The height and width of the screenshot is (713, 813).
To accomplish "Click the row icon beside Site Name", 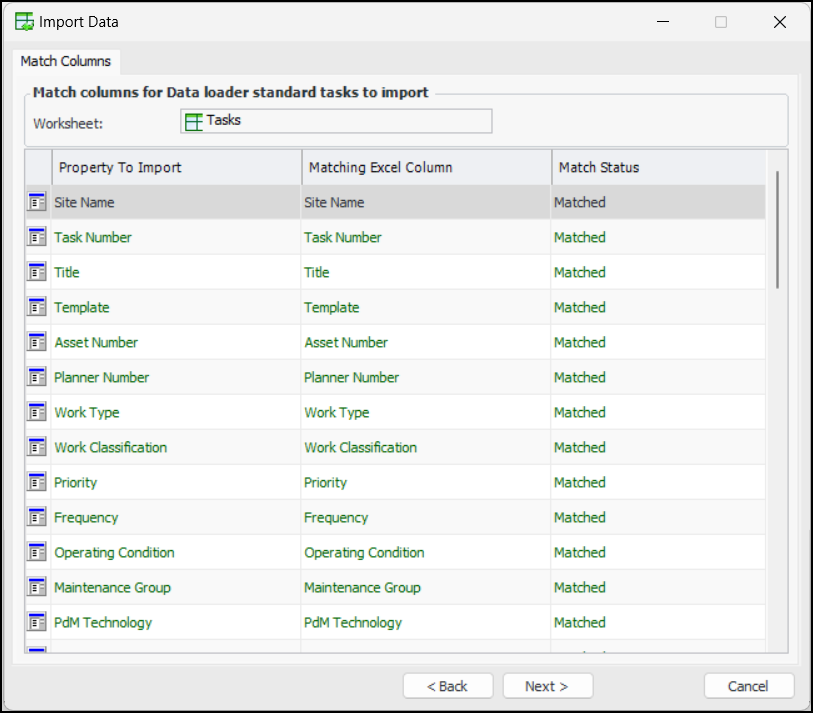I will point(37,202).
